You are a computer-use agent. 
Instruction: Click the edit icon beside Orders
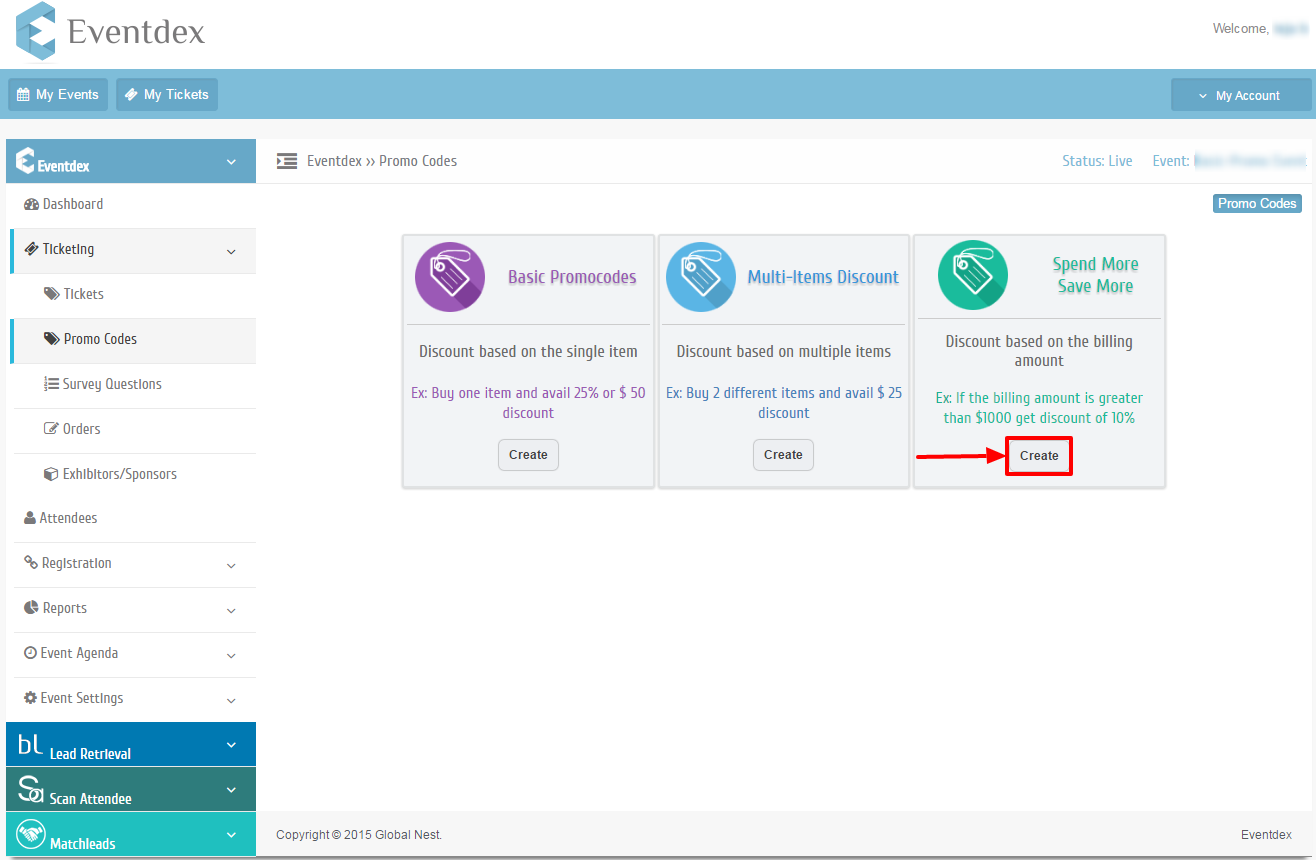click(52, 429)
